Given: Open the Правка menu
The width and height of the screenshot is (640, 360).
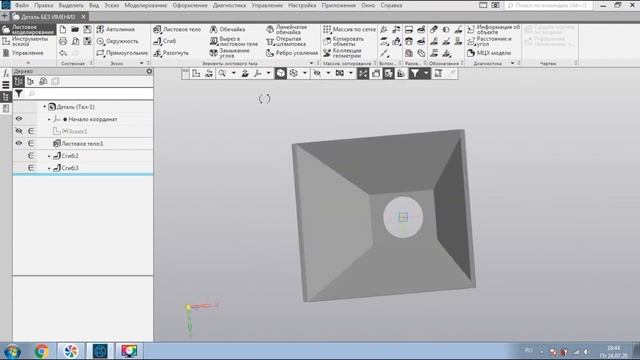Looking at the screenshot, I should 44,5.
